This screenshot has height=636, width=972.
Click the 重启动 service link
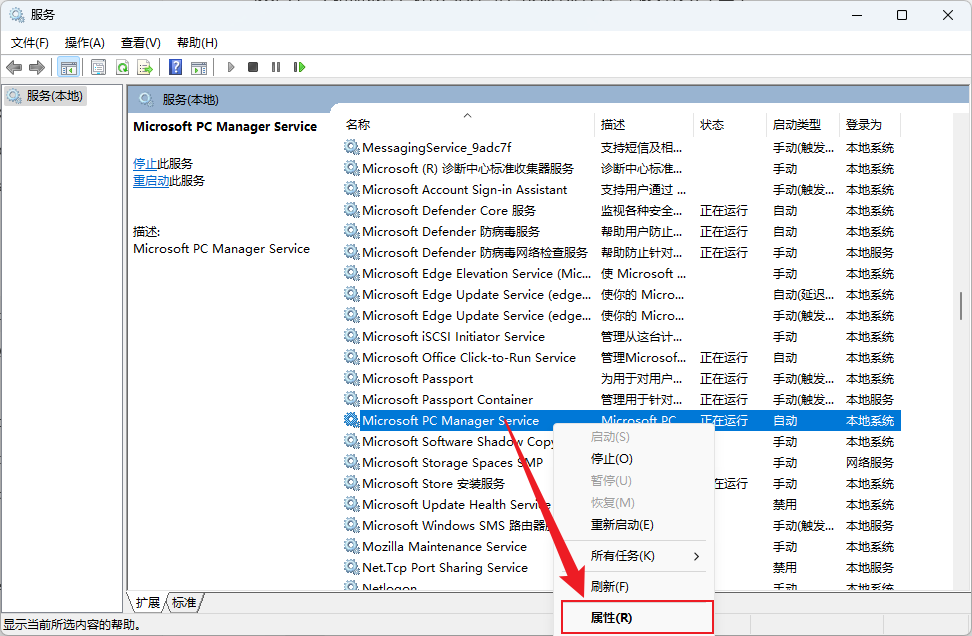coord(151,181)
